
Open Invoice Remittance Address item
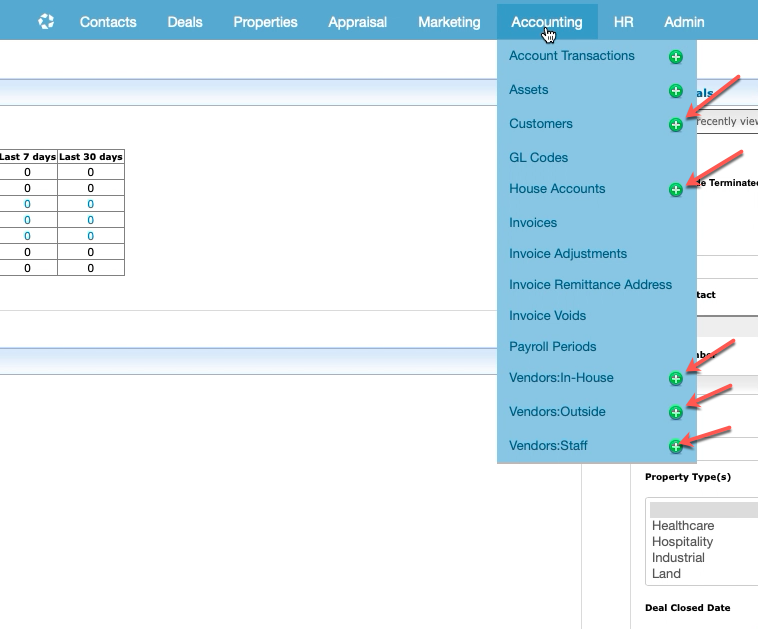(590, 284)
